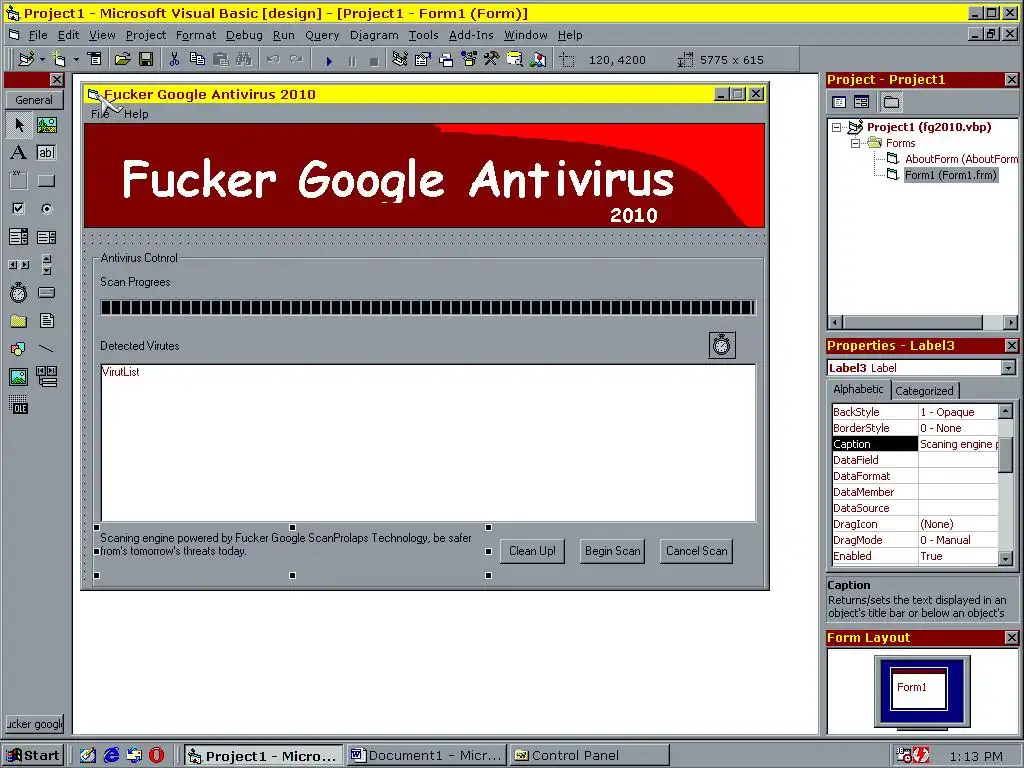The height and width of the screenshot is (768, 1024).
Task: Select the FileListBox control tool
Action: coord(46,321)
